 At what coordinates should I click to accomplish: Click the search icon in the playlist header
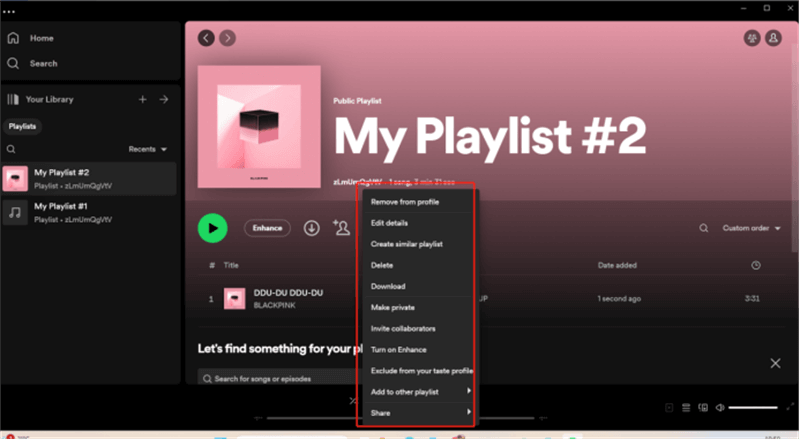pos(703,228)
